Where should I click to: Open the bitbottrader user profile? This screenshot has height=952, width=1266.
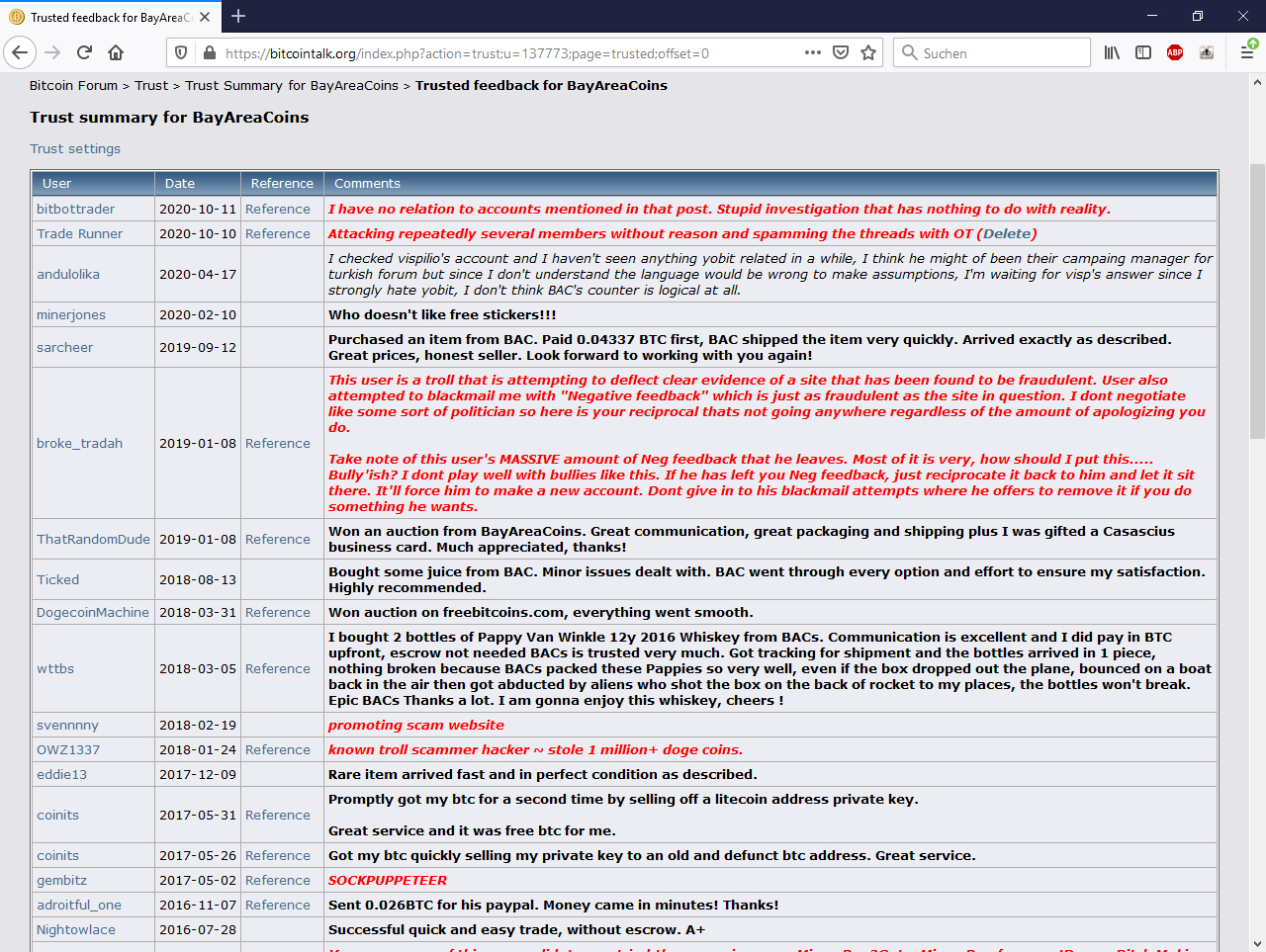point(76,210)
